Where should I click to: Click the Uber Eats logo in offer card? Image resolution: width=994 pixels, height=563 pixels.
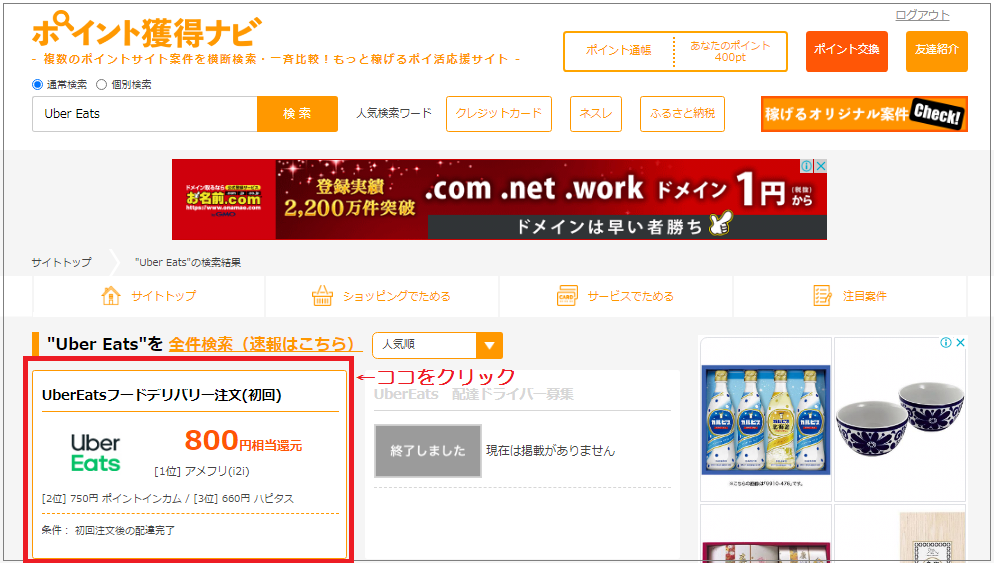coord(95,453)
